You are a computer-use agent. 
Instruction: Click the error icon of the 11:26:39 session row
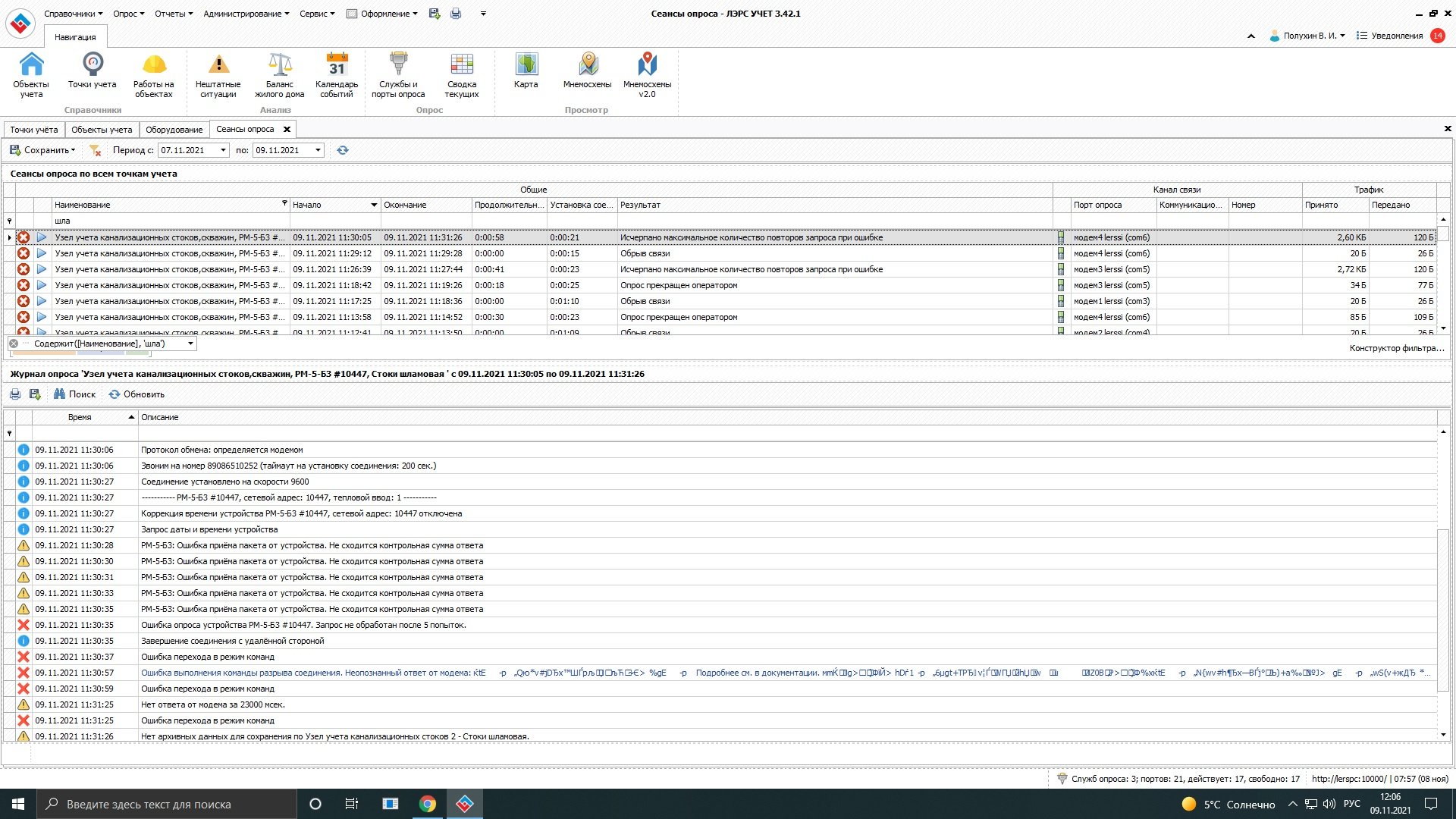tap(24, 269)
